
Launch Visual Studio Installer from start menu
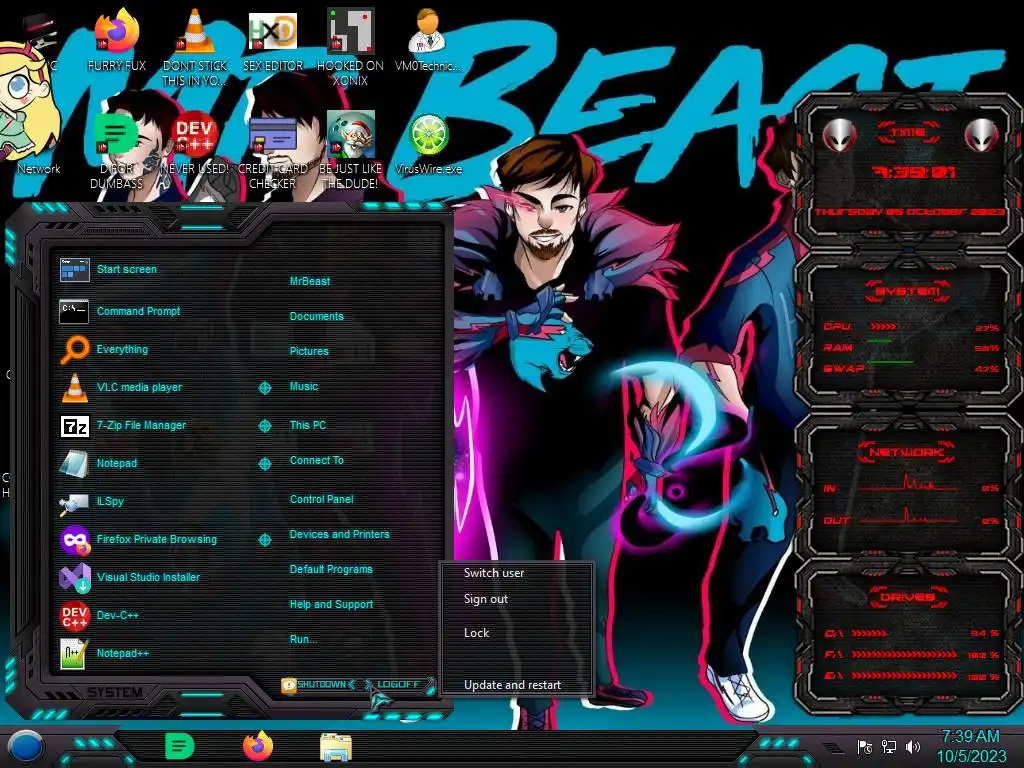[x=129, y=577]
